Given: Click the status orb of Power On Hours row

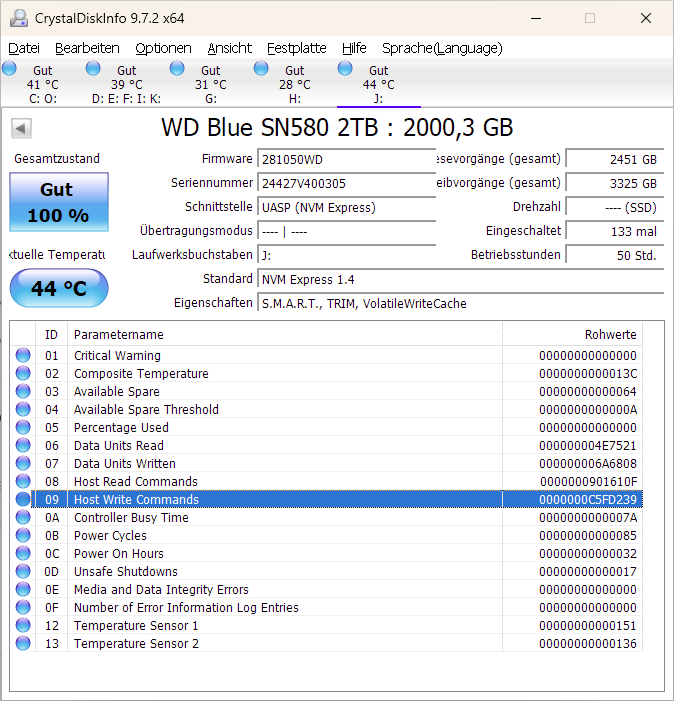Looking at the screenshot, I should coord(23,553).
